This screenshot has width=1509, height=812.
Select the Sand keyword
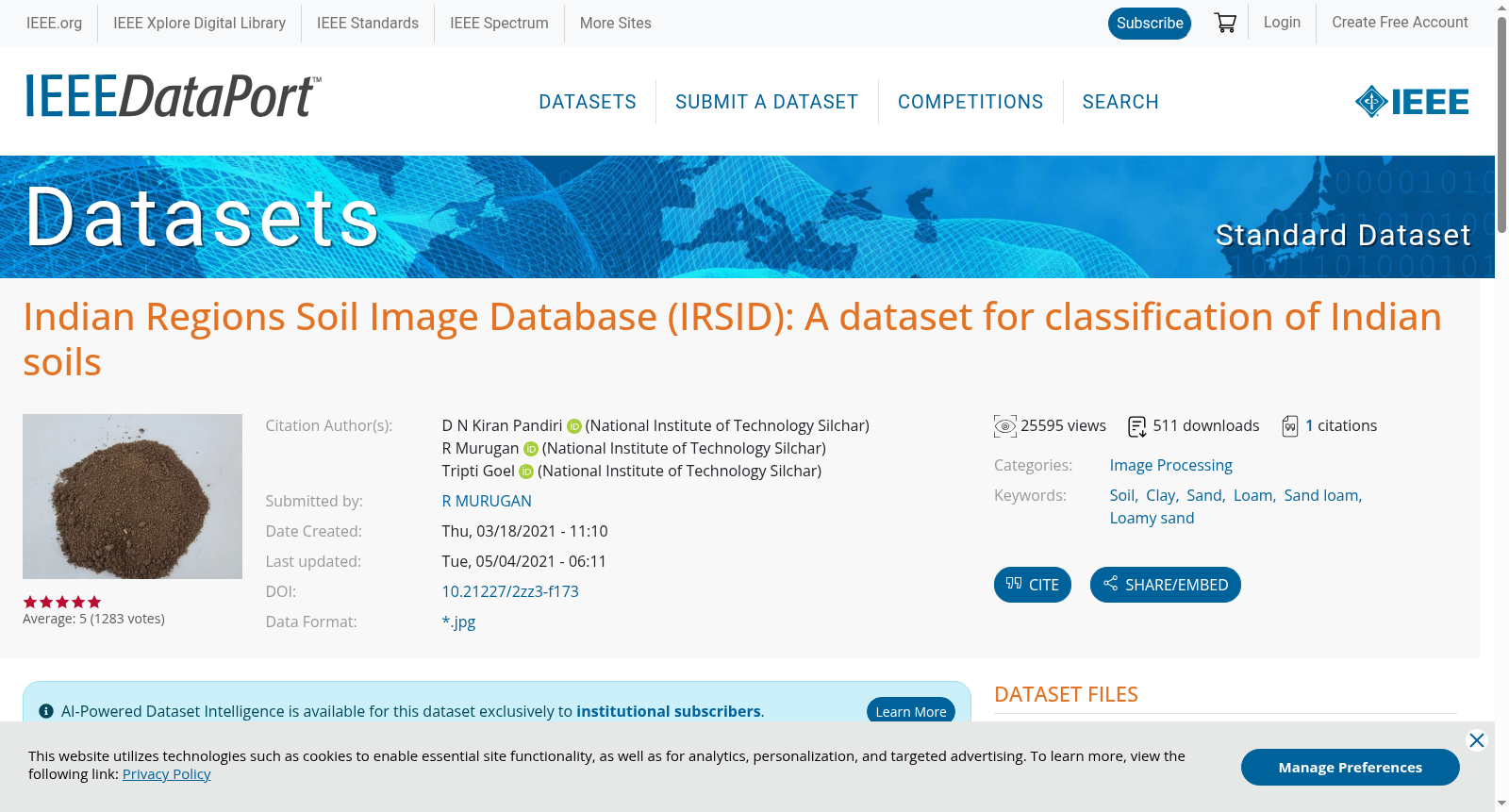click(1204, 496)
